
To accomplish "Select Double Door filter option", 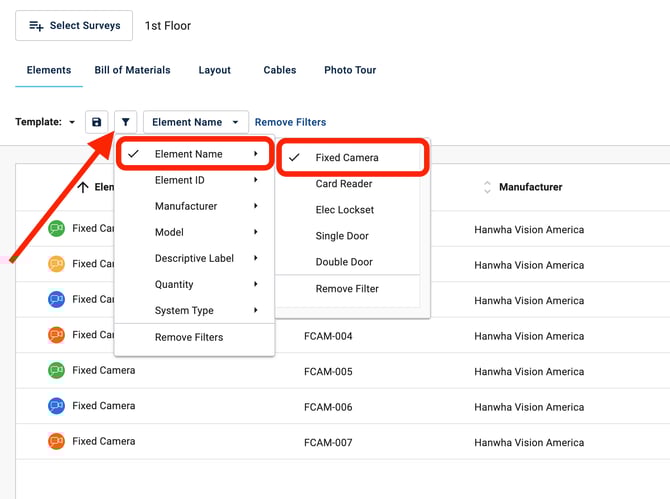I will coord(344,262).
